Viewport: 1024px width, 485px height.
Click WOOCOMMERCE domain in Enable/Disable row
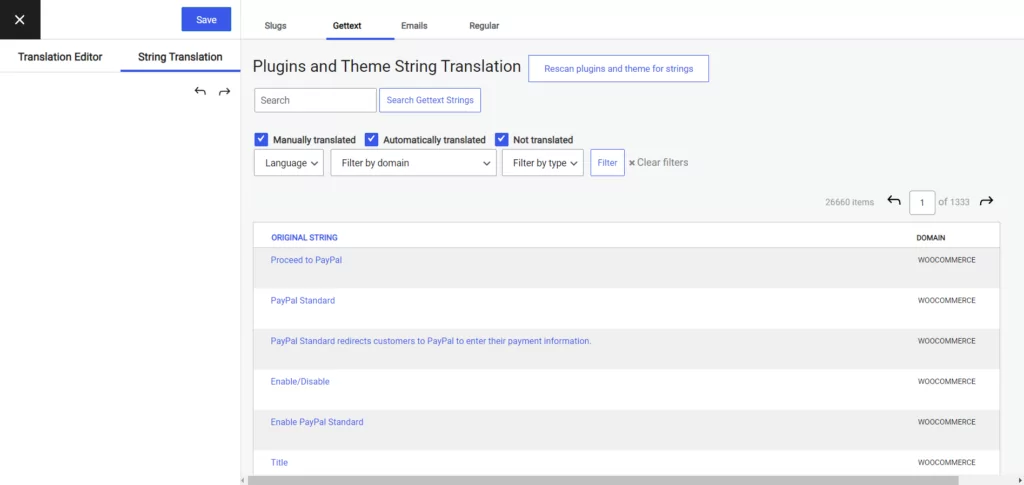[x=946, y=381]
